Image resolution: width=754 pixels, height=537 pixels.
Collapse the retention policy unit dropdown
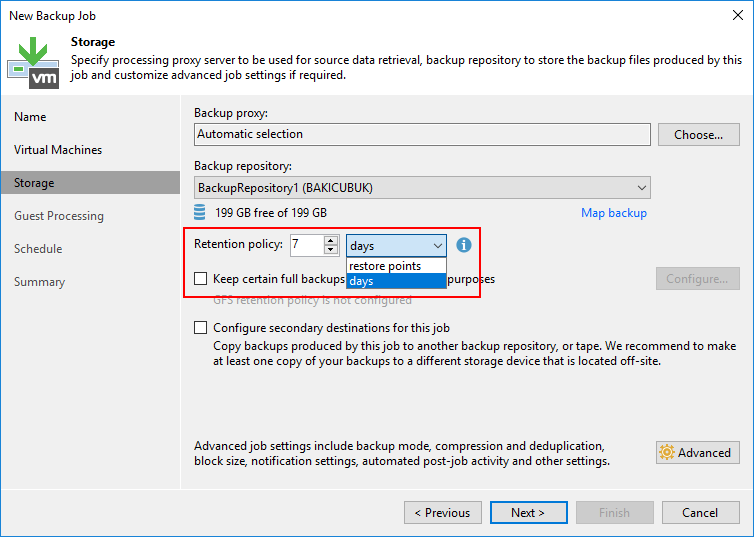[437, 245]
